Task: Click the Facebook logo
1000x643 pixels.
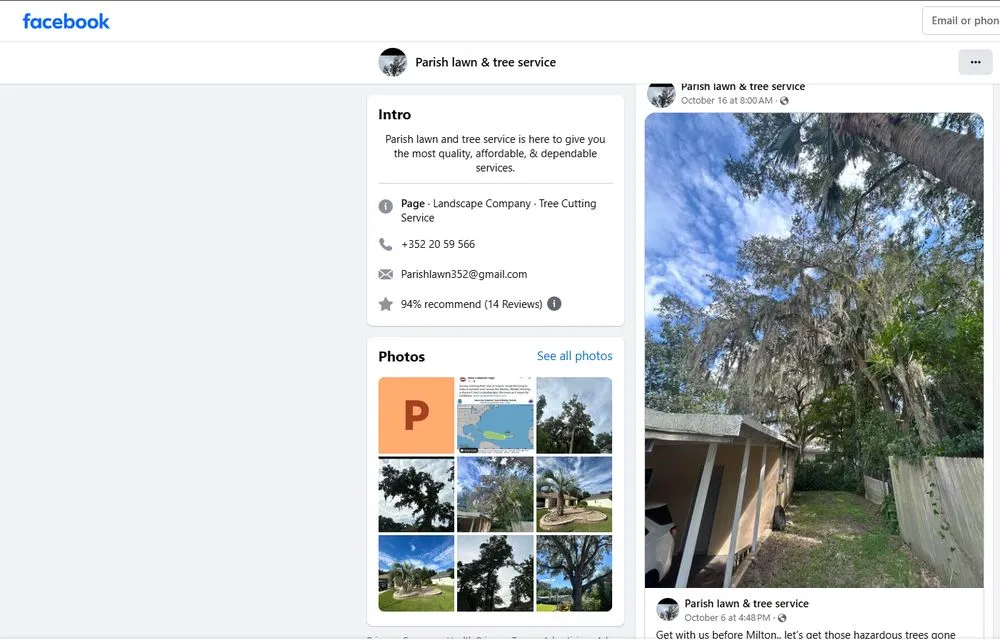Action: 66,21
